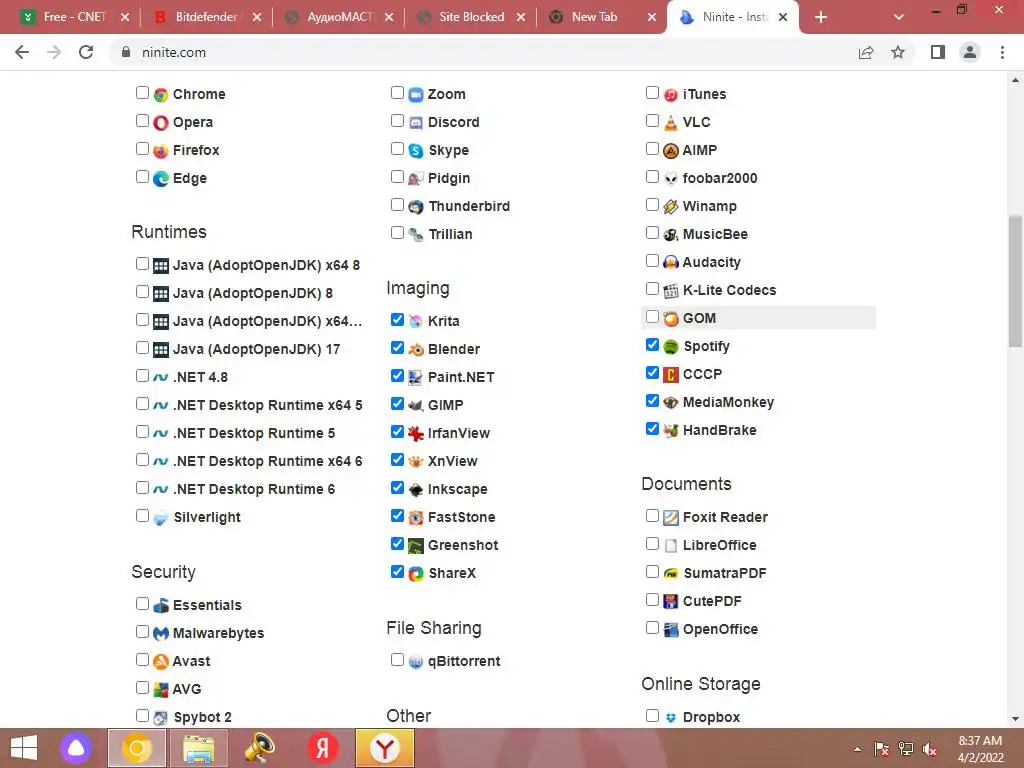Check the K-Lite Codecs checkbox

652,289
